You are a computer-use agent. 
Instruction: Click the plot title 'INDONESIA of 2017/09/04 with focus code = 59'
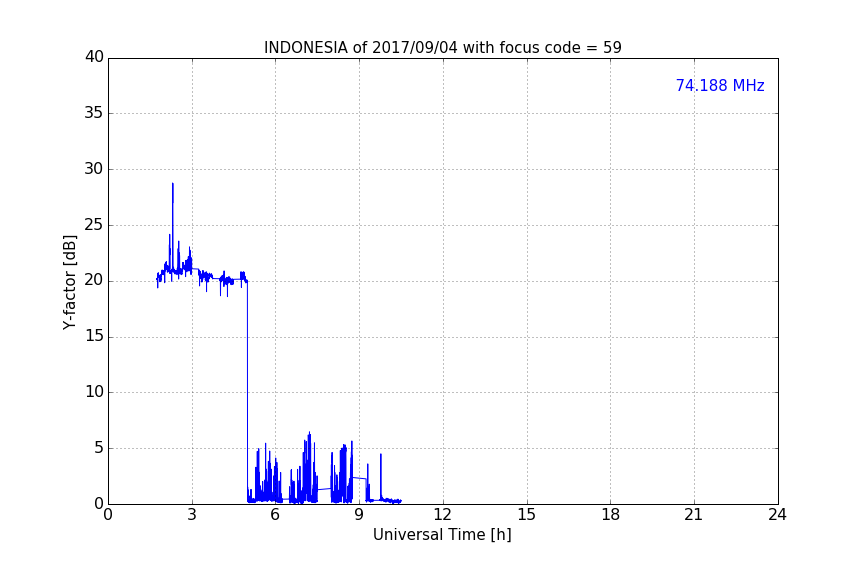pos(442,47)
